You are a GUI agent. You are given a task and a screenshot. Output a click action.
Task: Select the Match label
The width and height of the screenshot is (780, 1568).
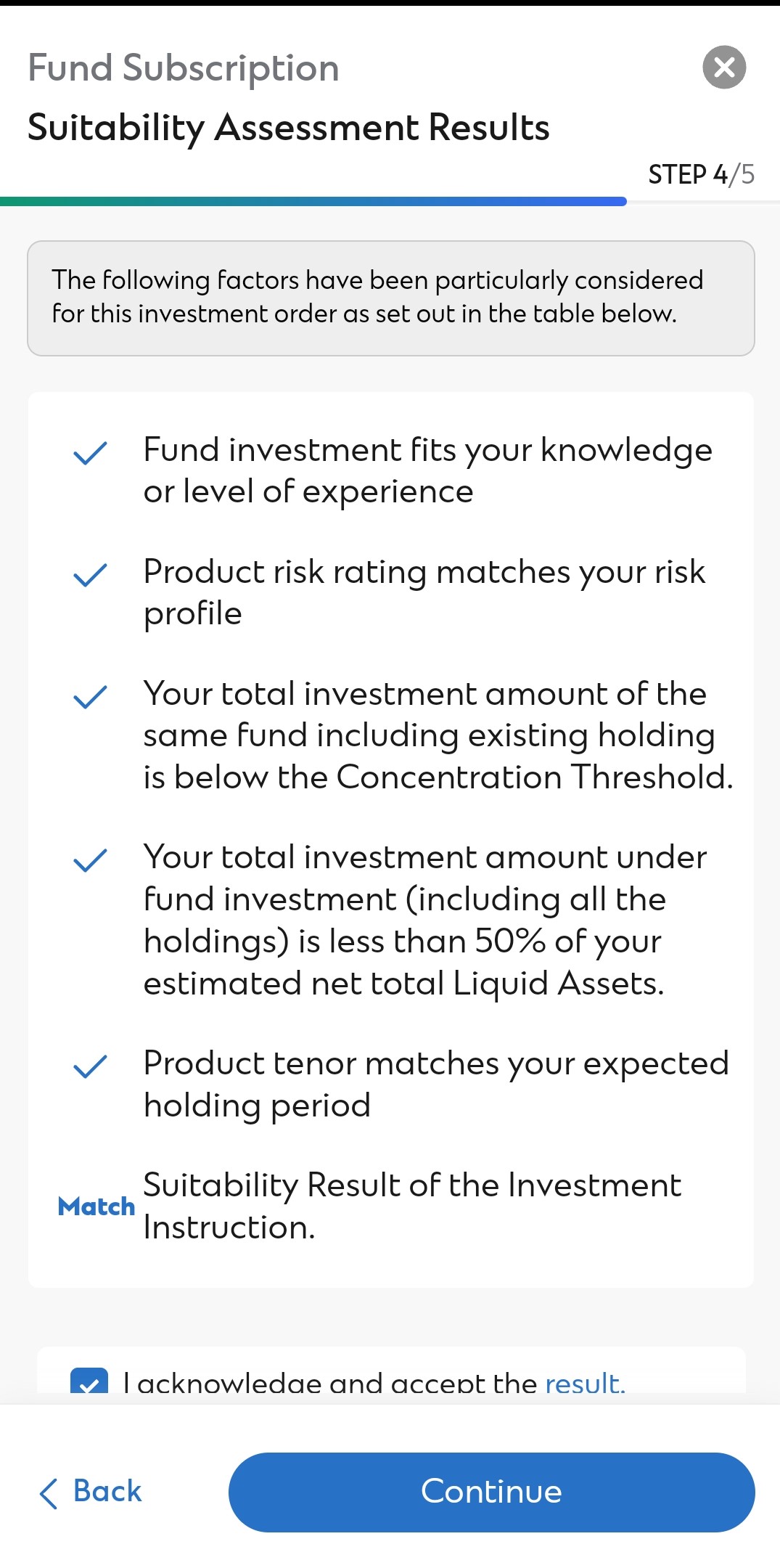pyautogui.click(x=95, y=1206)
